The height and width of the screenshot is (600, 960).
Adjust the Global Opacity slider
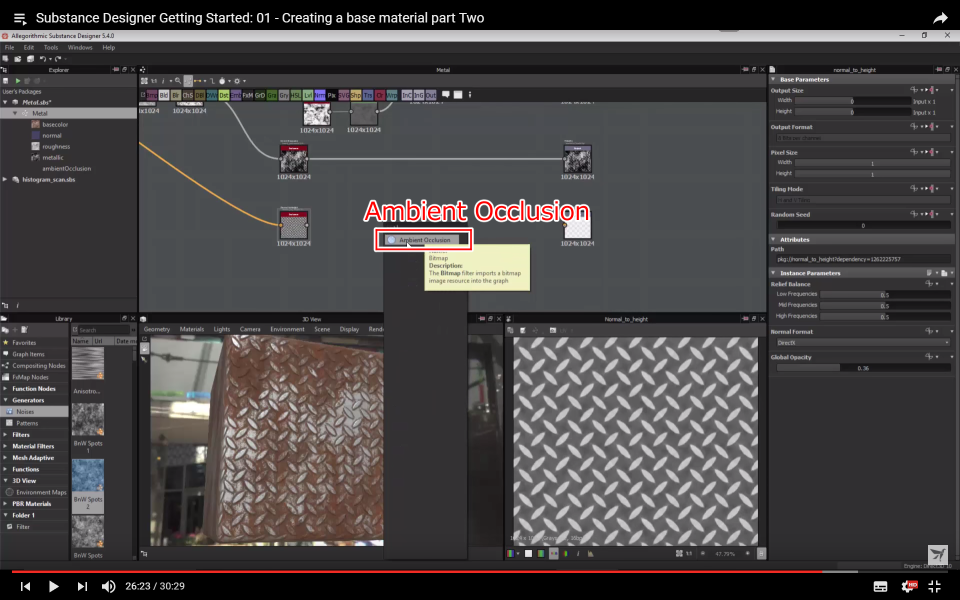coord(863,368)
